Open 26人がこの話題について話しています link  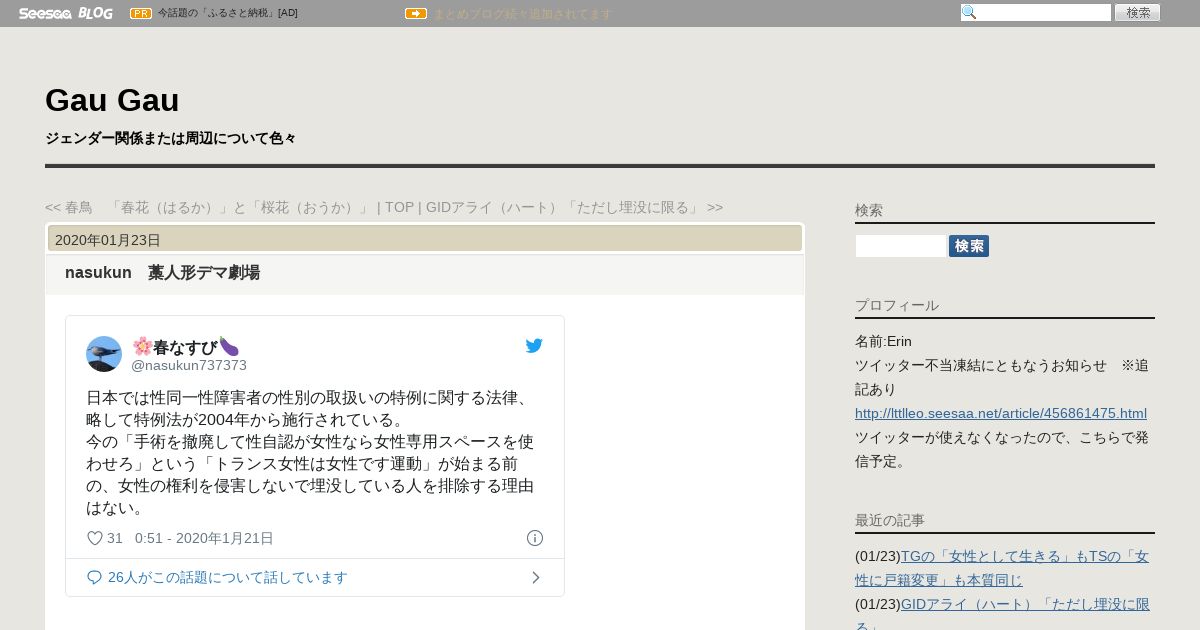coord(228,577)
